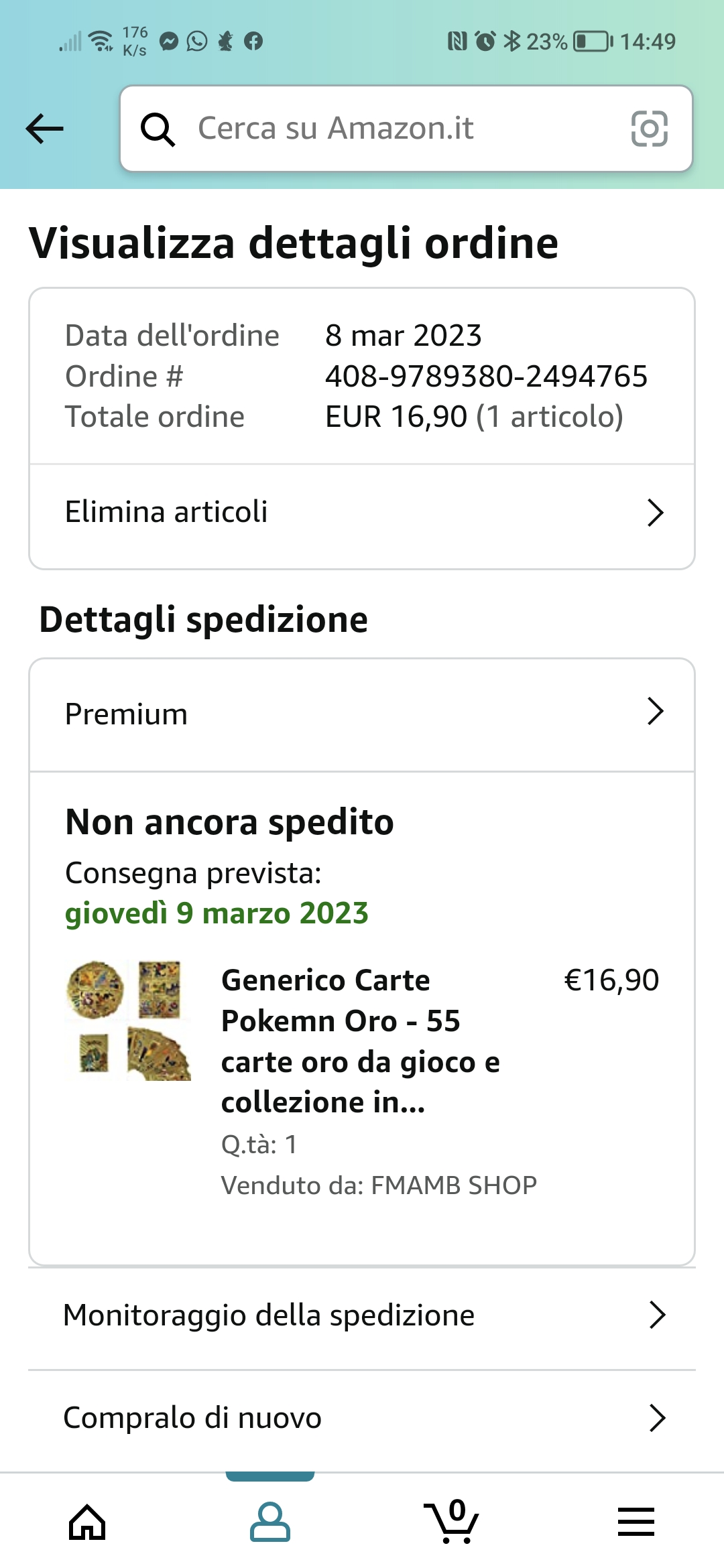Tap the battery status icon
Viewport: 724px width, 1568px height.
click(x=593, y=42)
